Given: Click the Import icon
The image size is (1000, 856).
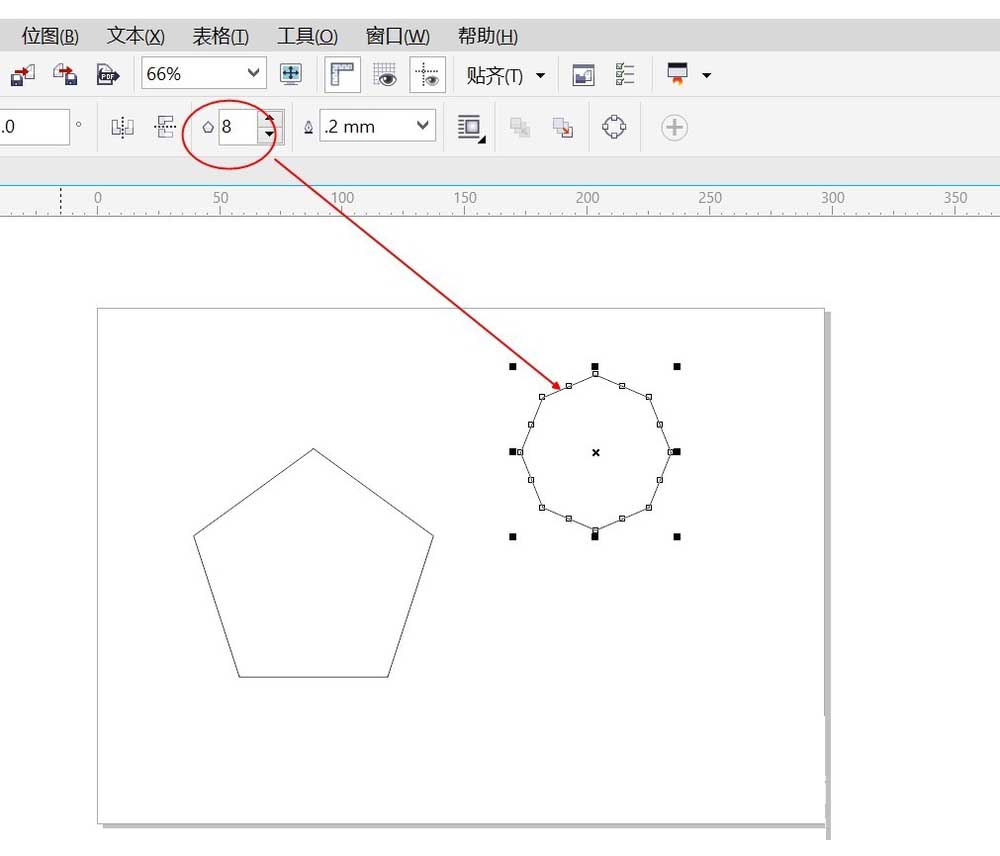Looking at the screenshot, I should coord(23,75).
